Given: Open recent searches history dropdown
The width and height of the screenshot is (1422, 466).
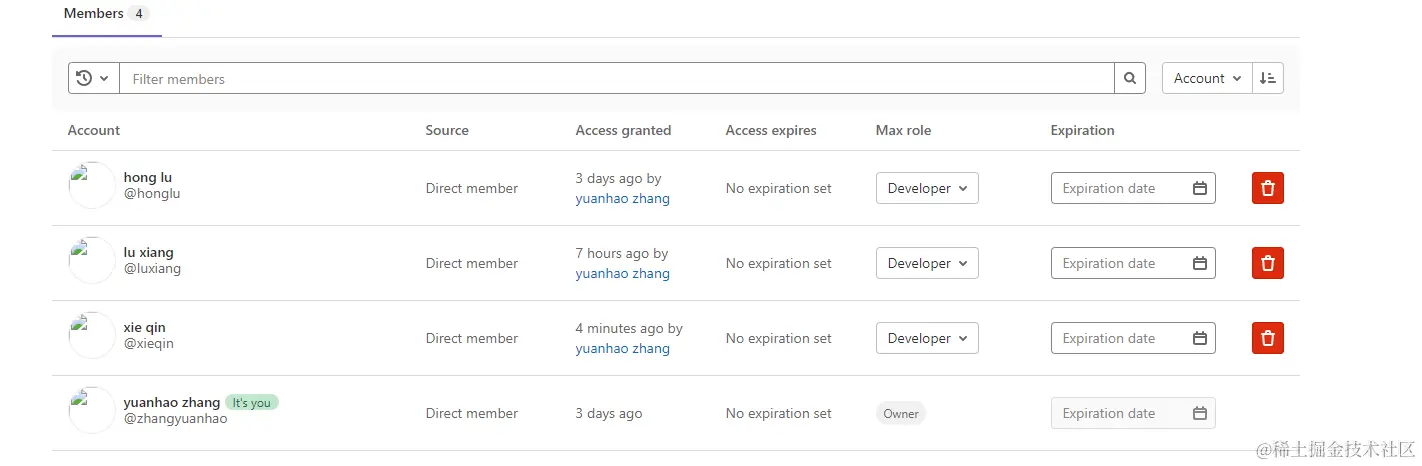Looking at the screenshot, I should [93, 78].
